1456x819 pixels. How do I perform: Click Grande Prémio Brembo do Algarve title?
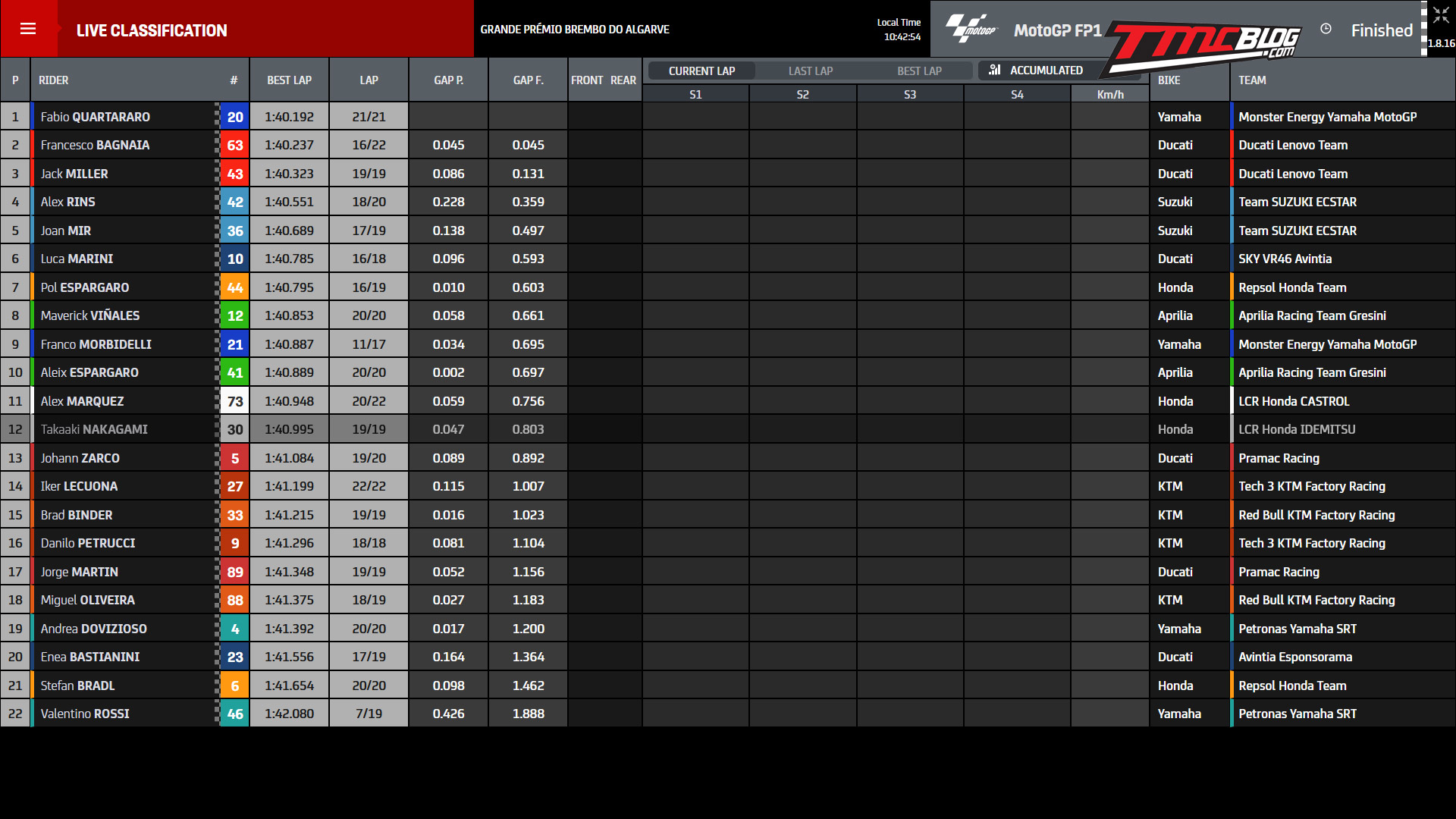click(x=575, y=29)
